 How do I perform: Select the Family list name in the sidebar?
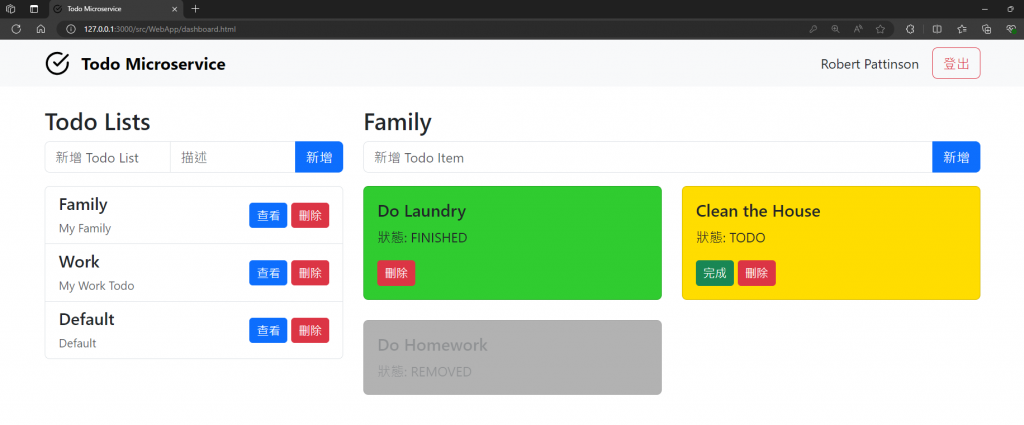pos(83,204)
